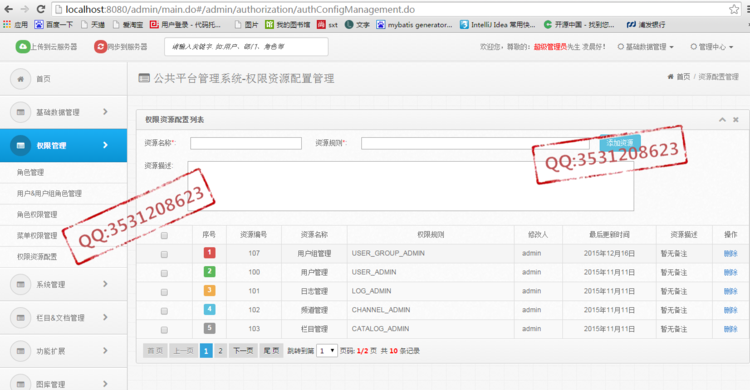Click the 栏目&文档管理 sidebar icon
Image resolution: width=750 pixels, height=390 pixels.
tap(21, 318)
